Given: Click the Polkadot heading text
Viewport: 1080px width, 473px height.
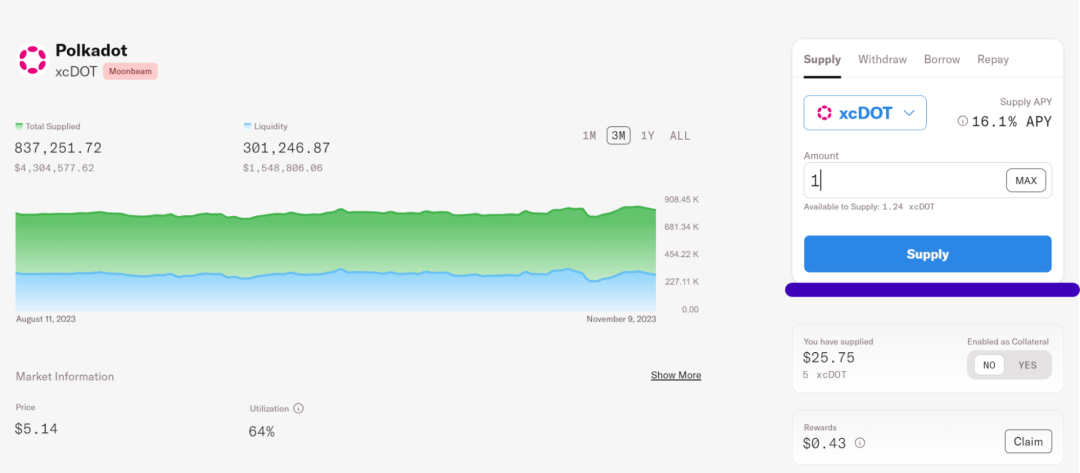Looking at the screenshot, I should [x=91, y=50].
